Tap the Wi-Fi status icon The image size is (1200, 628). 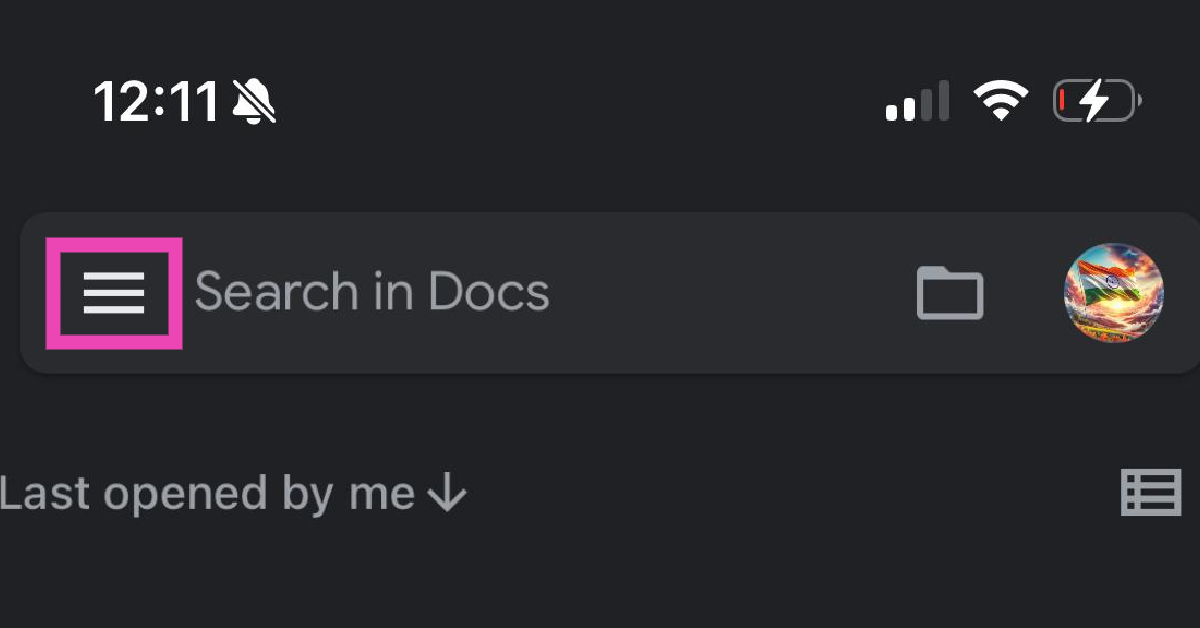coord(1001,101)
